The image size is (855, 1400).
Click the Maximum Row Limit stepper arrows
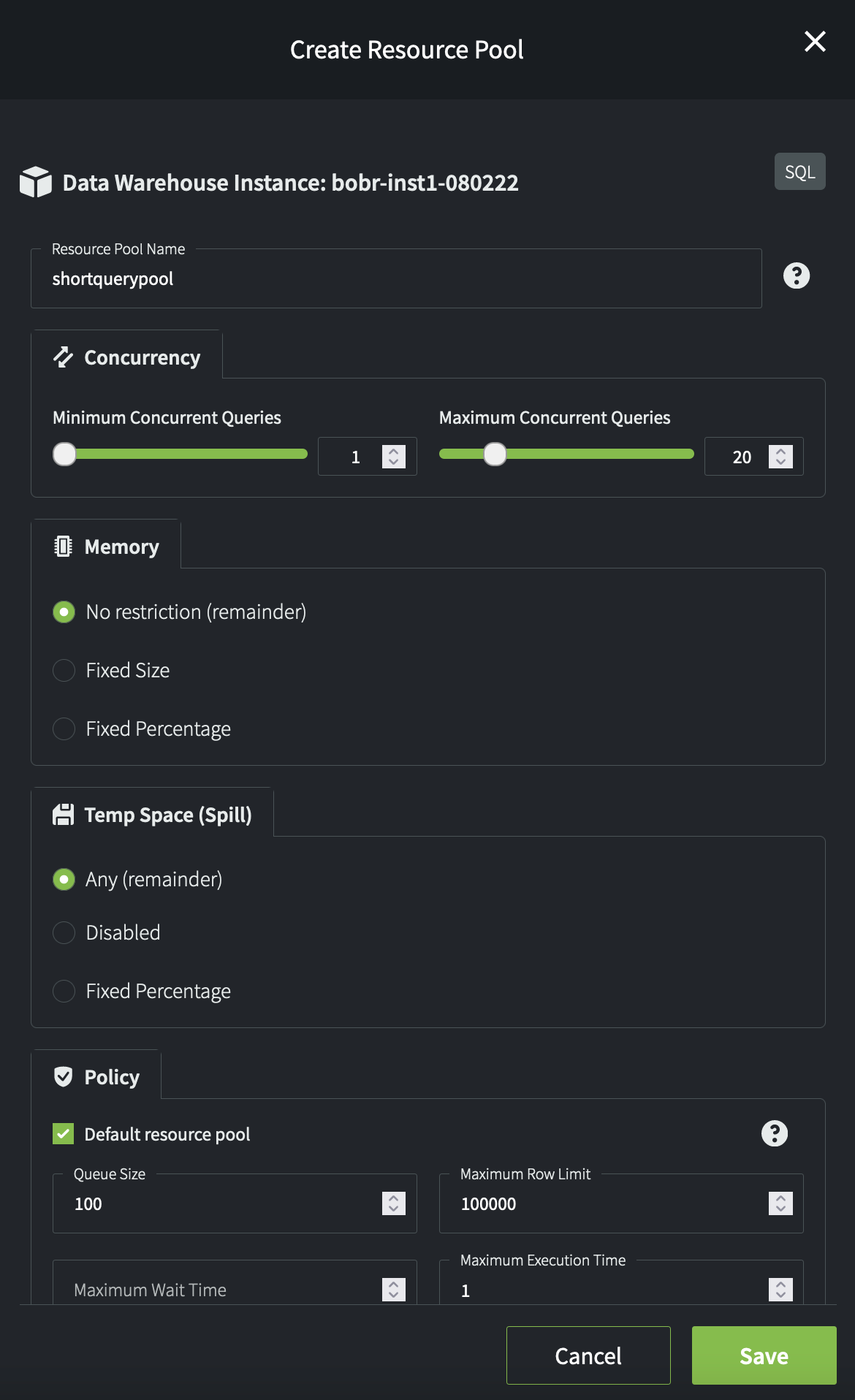pos(780,1203)
